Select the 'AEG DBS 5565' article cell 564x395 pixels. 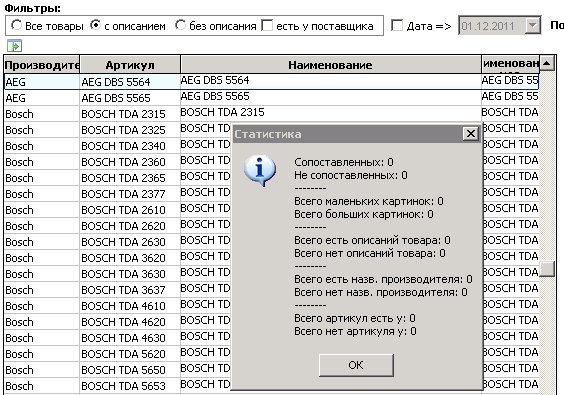point(129,98)
